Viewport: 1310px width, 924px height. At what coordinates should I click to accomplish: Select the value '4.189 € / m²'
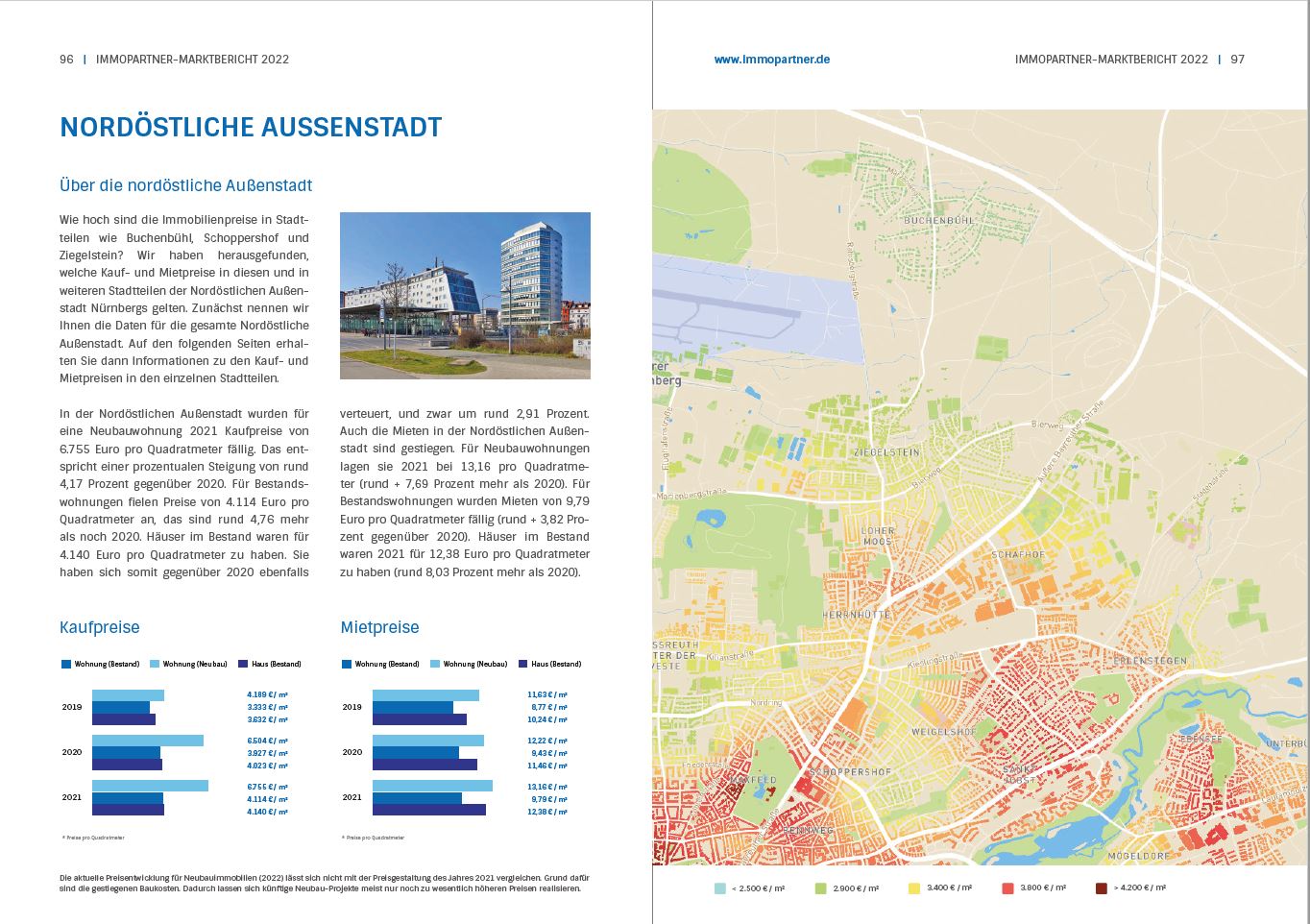coord(267,694)
